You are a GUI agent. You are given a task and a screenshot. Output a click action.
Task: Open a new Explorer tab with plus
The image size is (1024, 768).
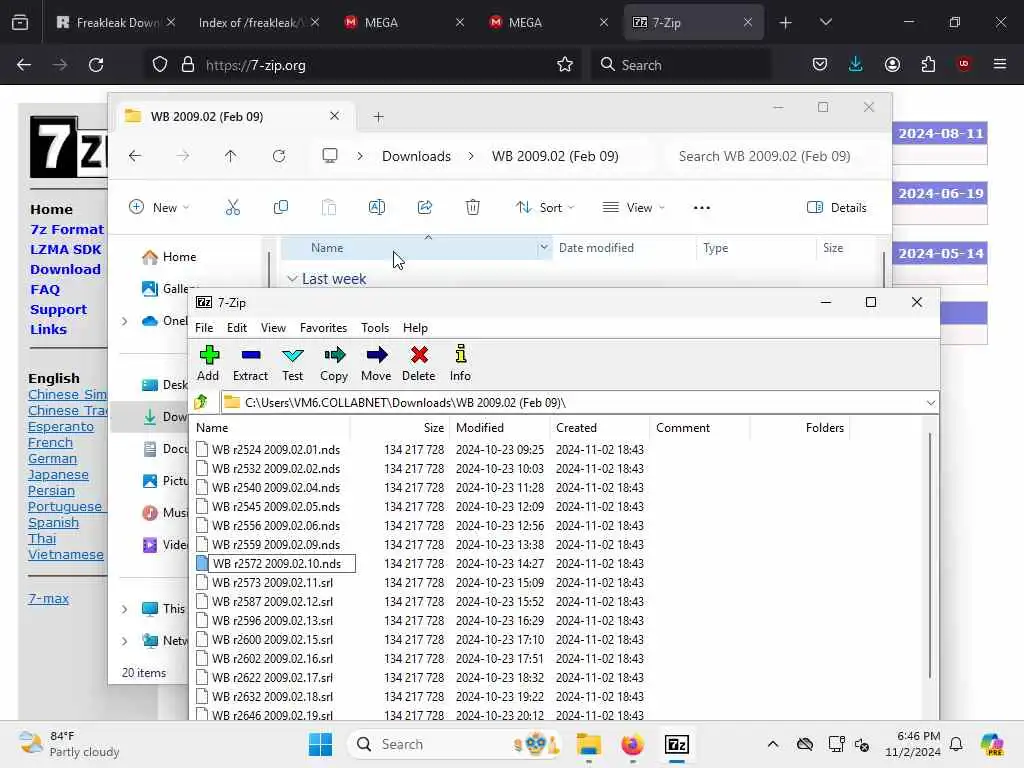coord(378,117)
